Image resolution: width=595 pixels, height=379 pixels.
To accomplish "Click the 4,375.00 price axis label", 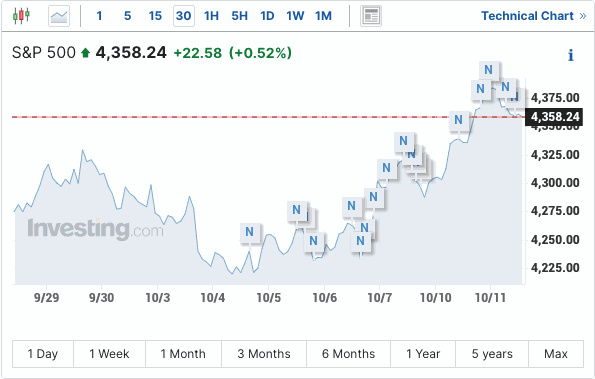I will (555, 98).
